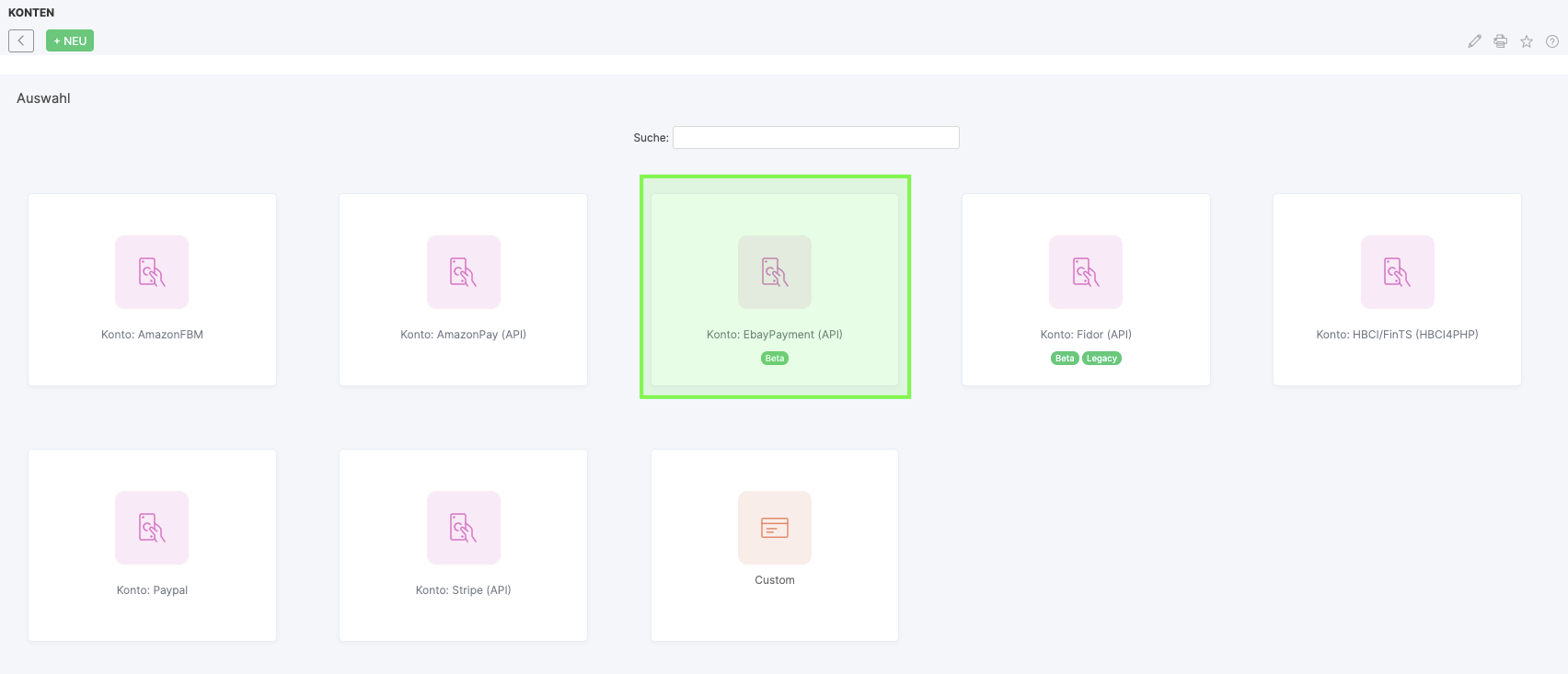Click the back arrow button

point(21,40)
